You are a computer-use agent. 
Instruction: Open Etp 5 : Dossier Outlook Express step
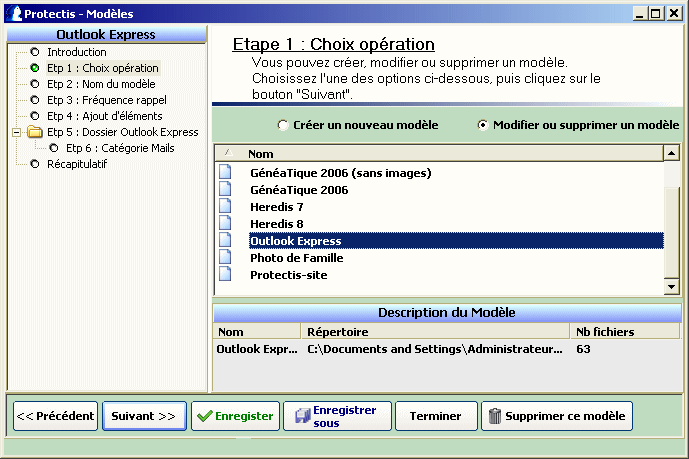coord(123,132)
